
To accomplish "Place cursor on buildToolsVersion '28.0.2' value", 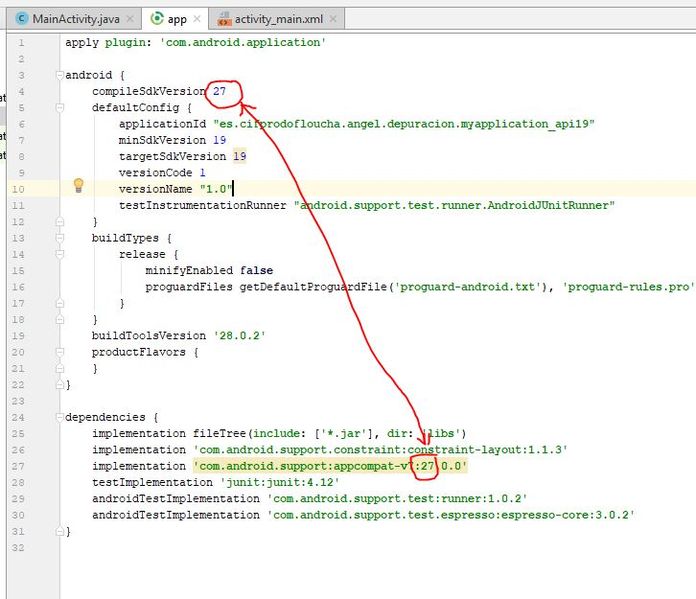I will (239, 335).
